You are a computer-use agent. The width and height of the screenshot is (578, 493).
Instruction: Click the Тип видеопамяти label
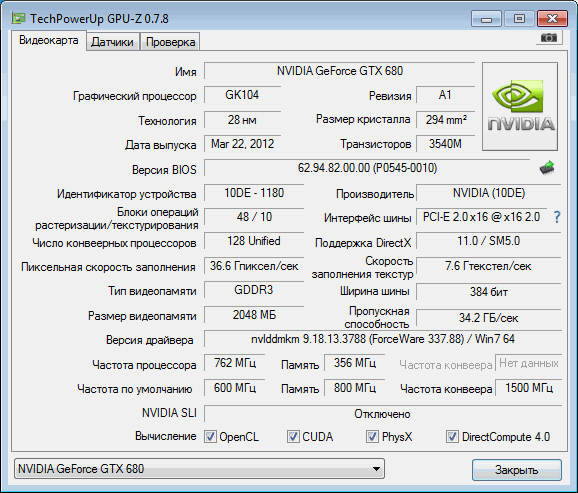coord(152,291)
